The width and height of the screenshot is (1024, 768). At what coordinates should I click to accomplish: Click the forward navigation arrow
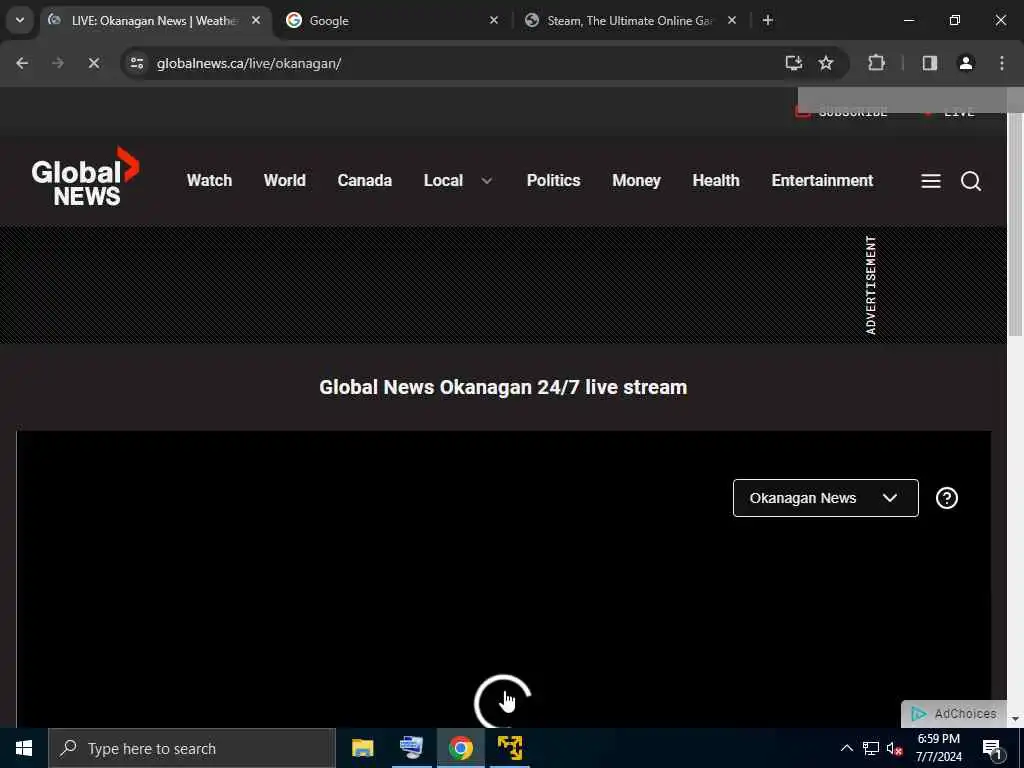[x=57, y=63]
